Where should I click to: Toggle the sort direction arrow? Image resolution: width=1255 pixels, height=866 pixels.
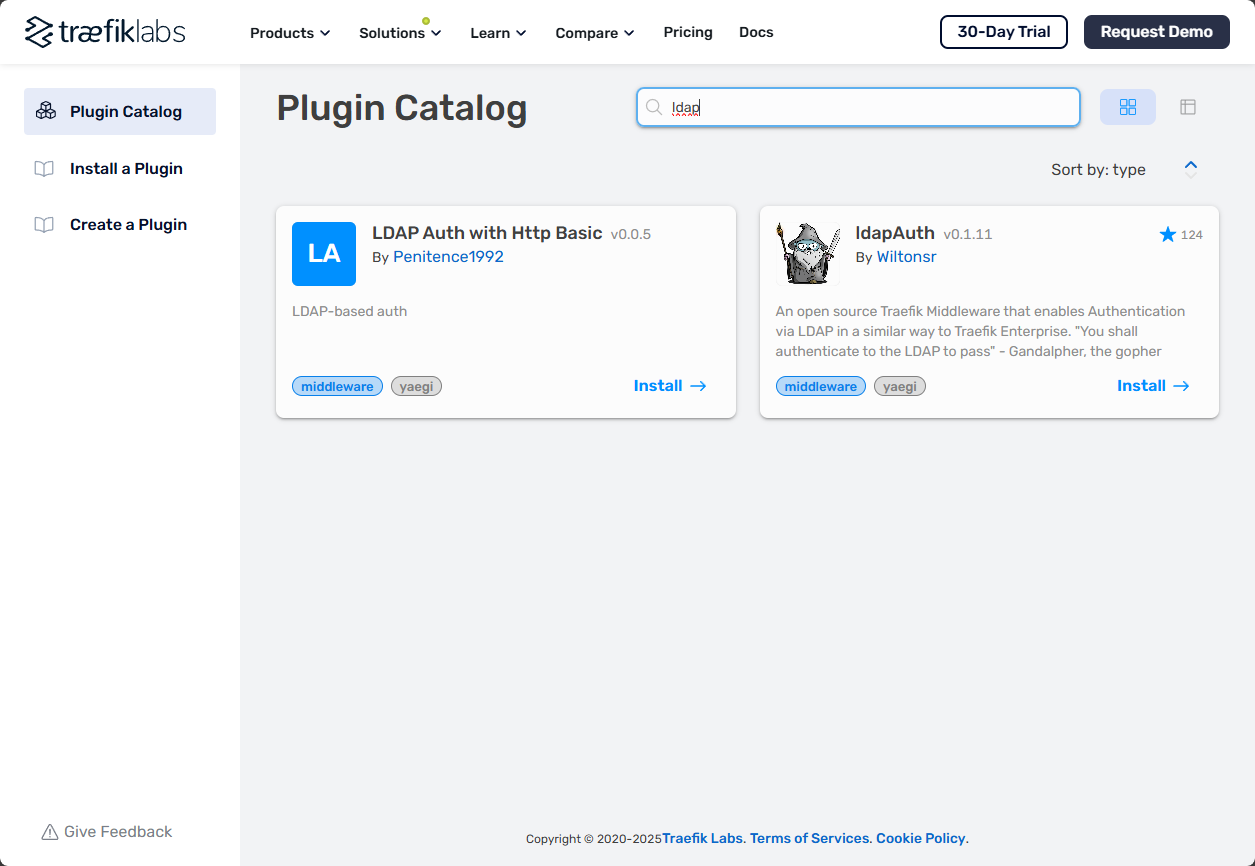[x=1190, y=169]
